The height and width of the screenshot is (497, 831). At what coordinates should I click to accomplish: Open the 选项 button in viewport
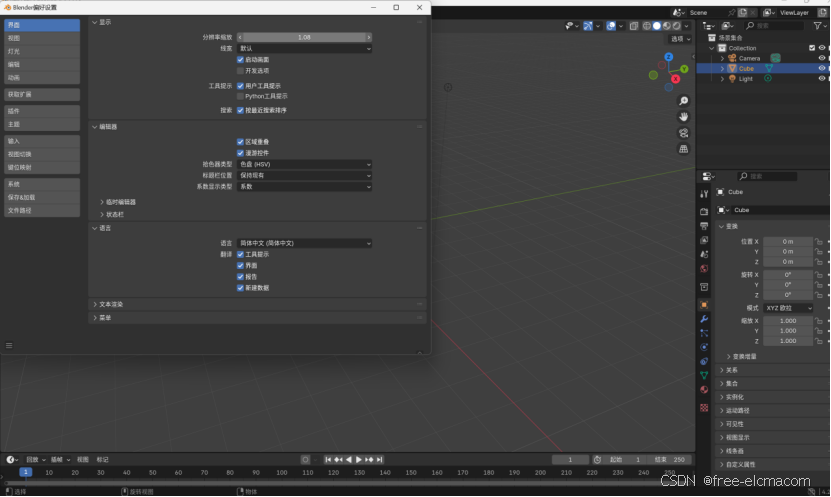coord(680,39)
